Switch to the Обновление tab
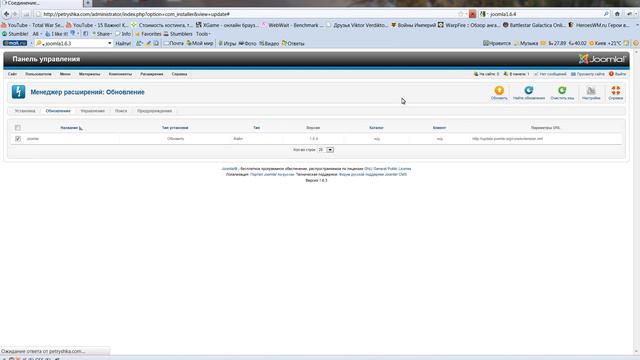 (x=58, y=111)
